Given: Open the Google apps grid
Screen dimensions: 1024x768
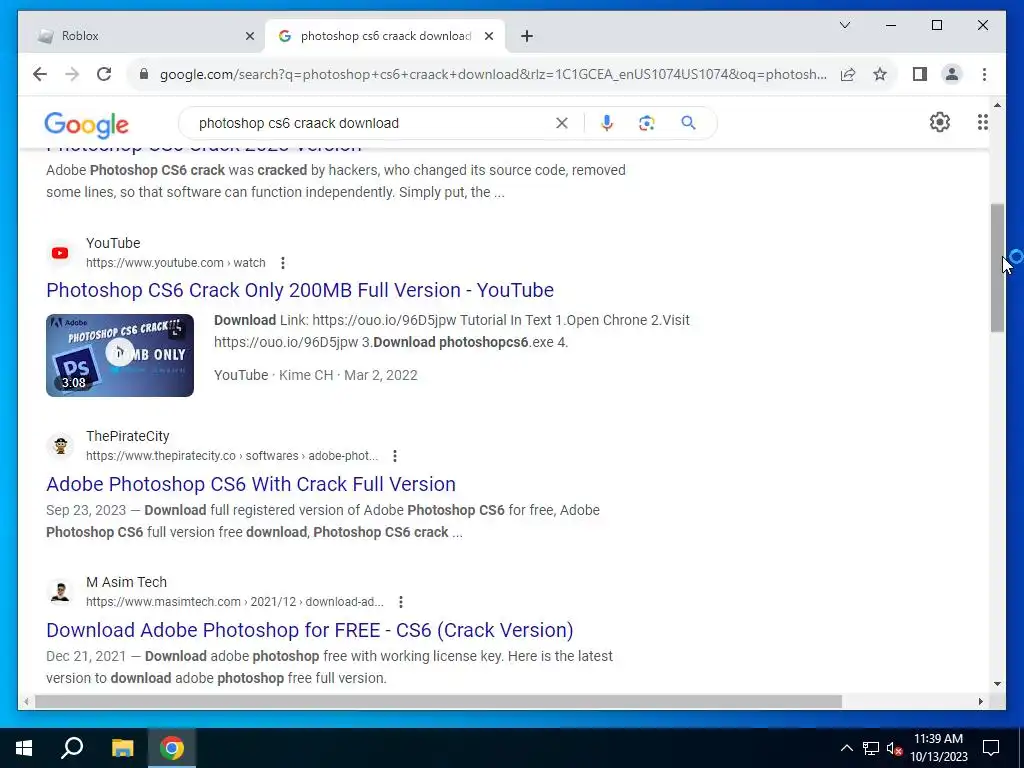Looking at the screenshot, I should point(982,122).
